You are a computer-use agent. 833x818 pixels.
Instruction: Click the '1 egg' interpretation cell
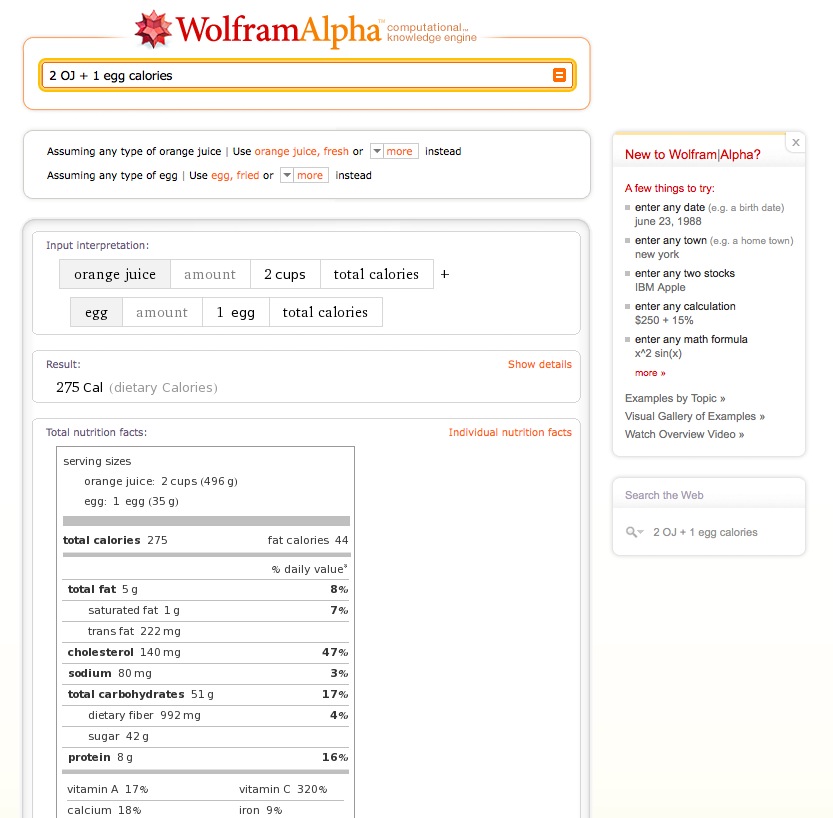[x=235, y=312]
